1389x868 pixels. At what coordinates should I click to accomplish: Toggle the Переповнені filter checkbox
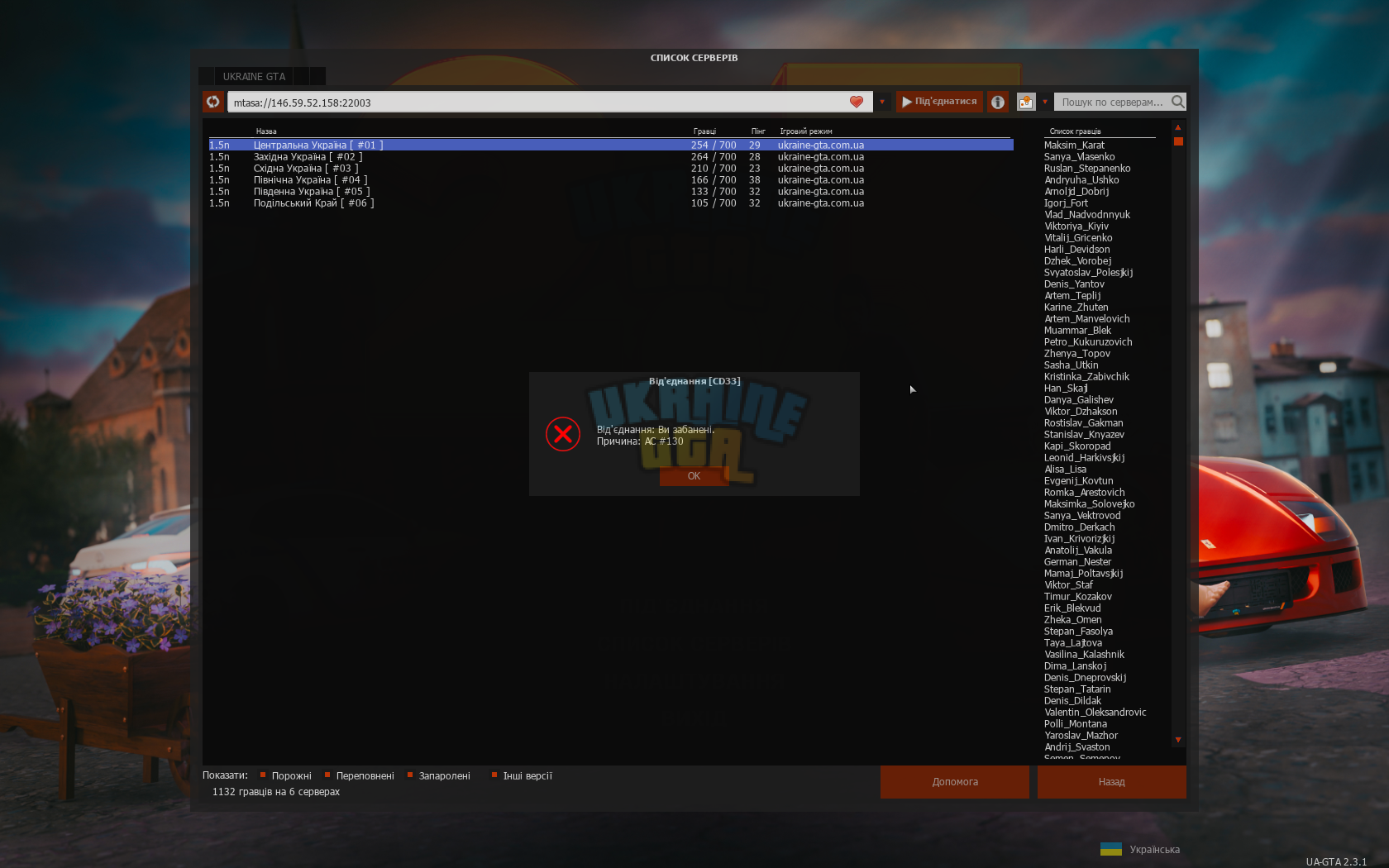coord(327,775)
